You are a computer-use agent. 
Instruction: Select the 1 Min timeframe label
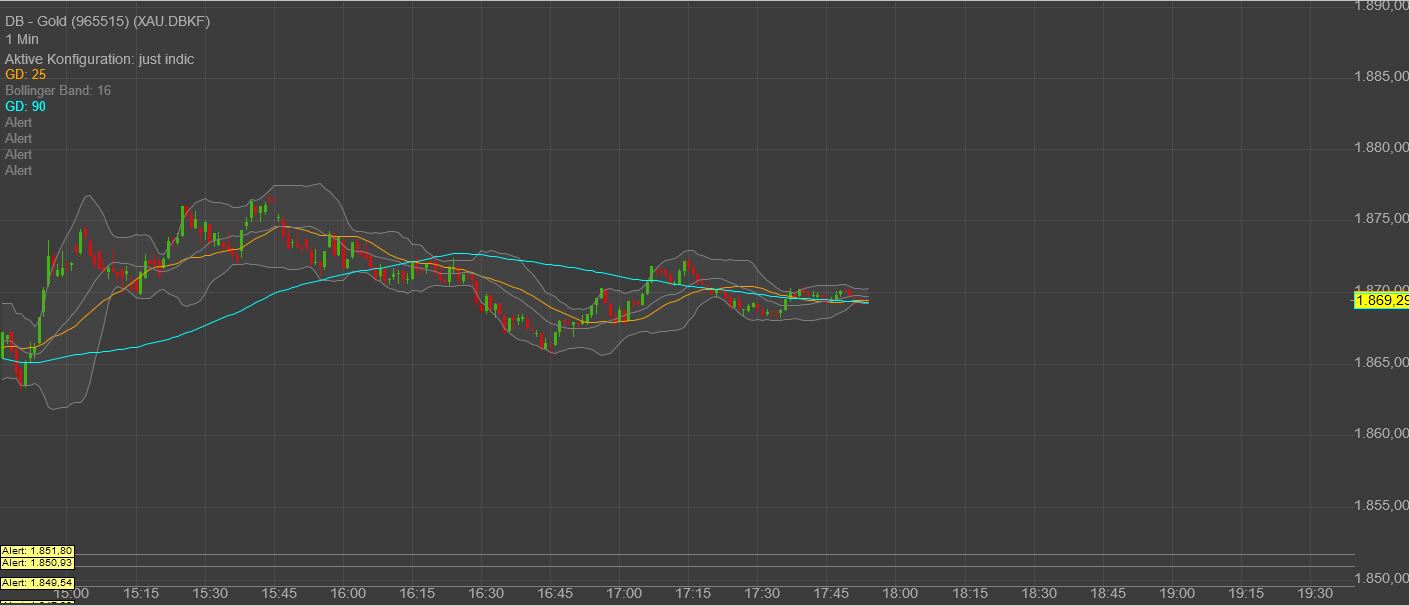(x=22, y=40)
